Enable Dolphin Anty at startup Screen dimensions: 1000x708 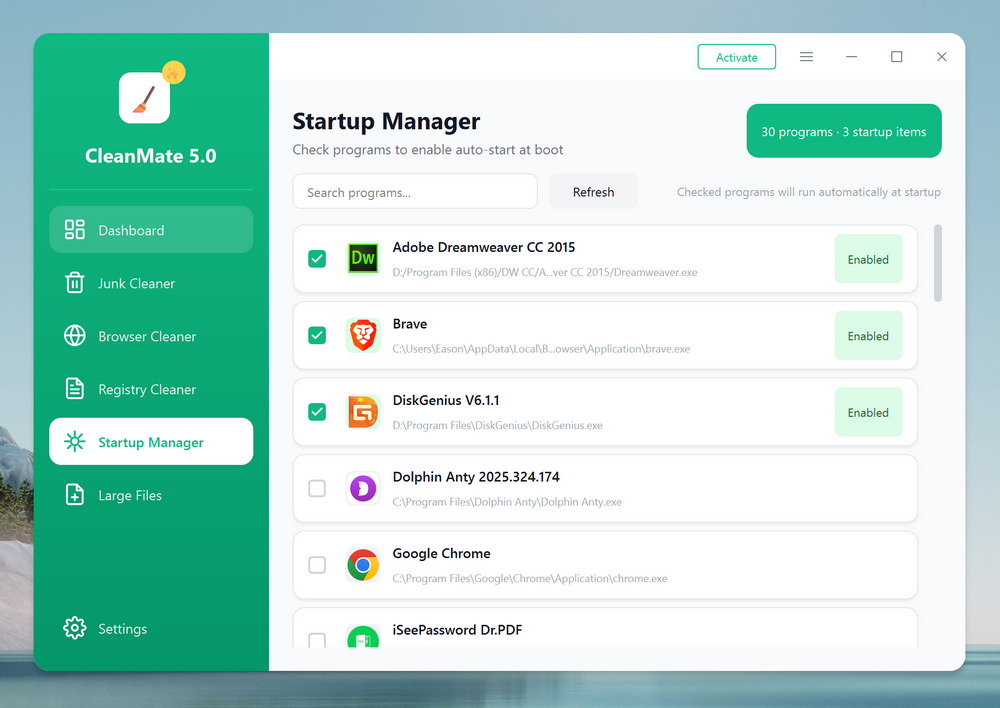317,488
